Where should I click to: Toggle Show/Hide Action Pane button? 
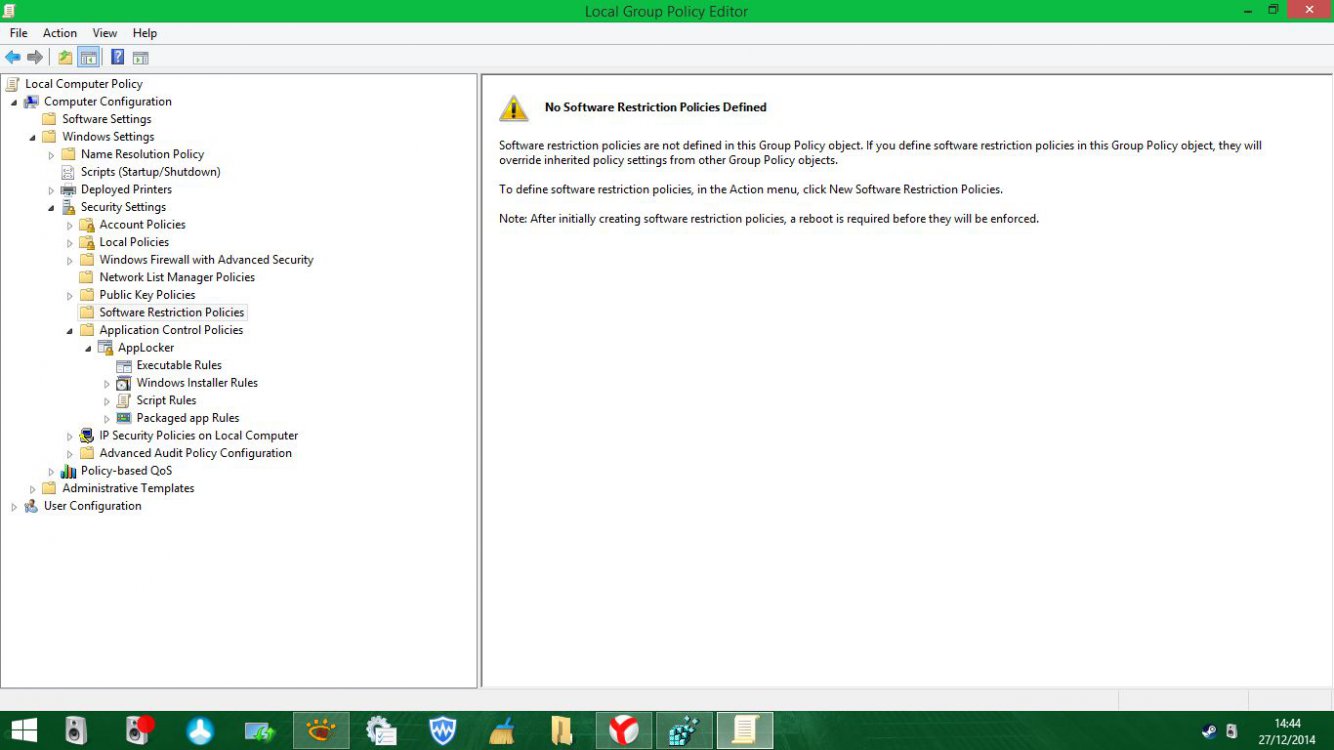point(141,57)
